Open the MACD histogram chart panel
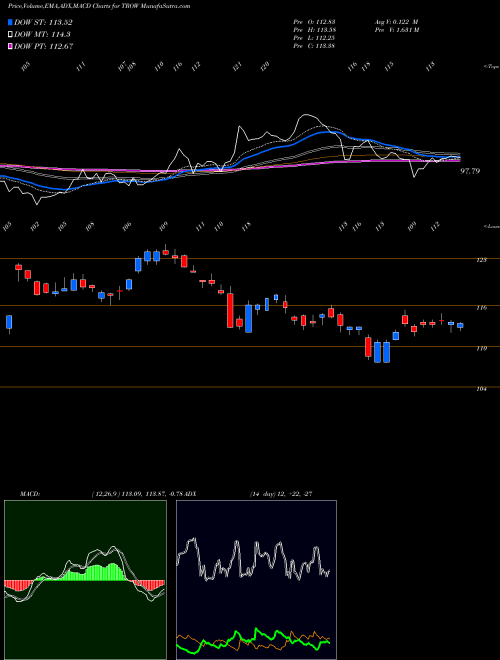The width and height of the screenshot is (500, 660). (85, 580)
